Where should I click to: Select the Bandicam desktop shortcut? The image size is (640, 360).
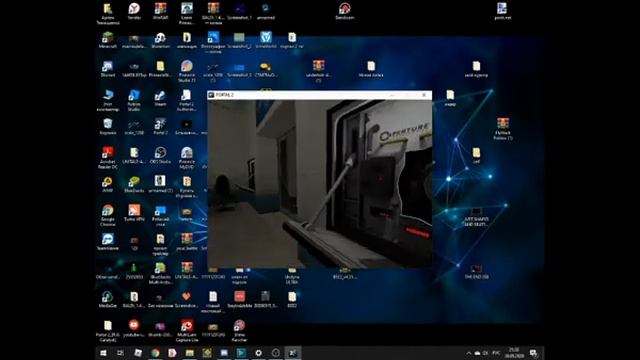click(345, 11)
